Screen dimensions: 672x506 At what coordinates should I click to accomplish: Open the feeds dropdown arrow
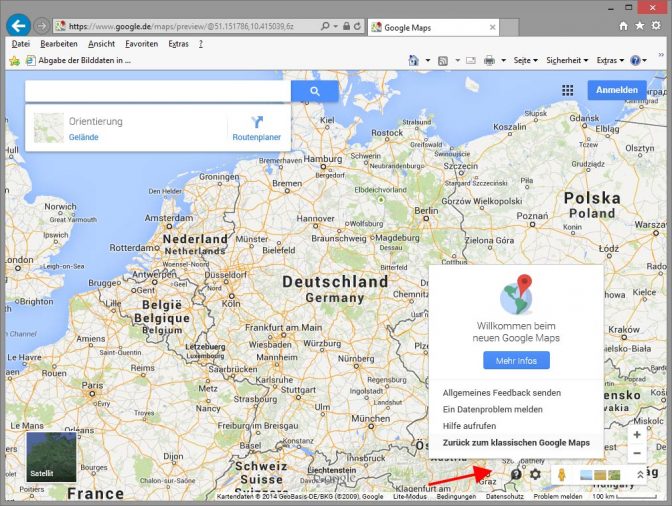(457, 61)
